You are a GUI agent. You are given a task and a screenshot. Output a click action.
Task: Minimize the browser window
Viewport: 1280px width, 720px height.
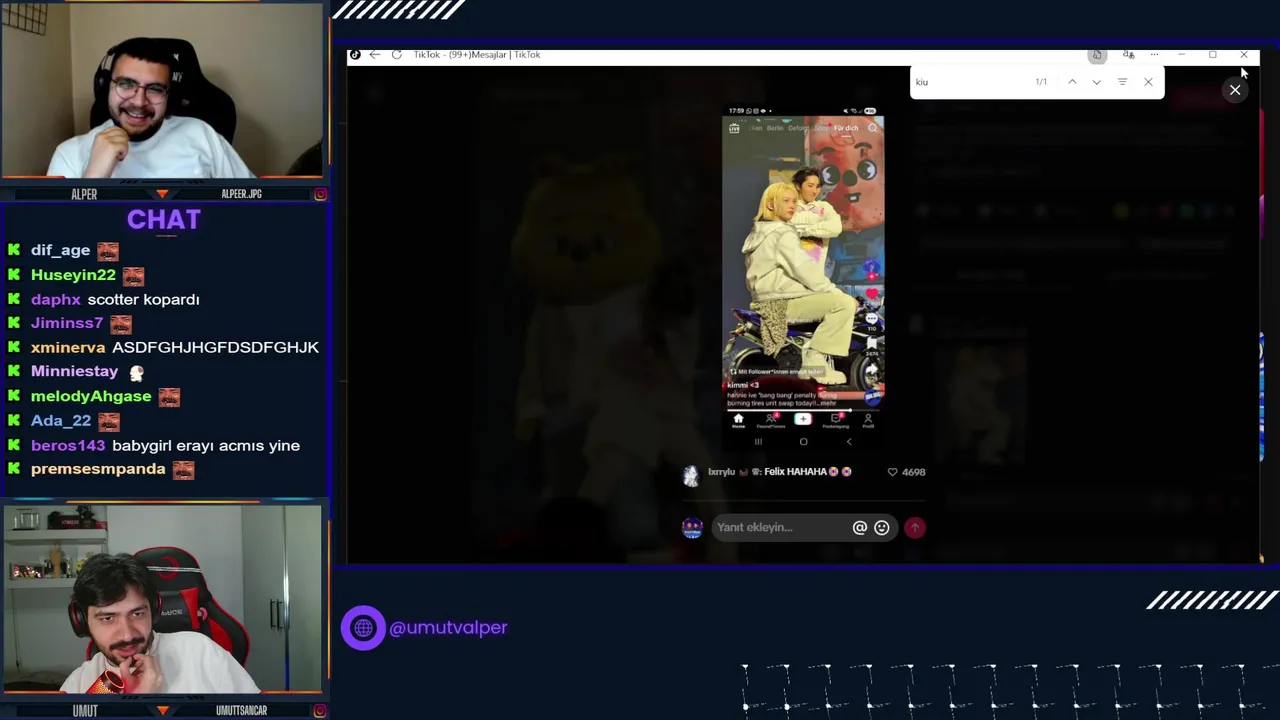point(1181,55)
